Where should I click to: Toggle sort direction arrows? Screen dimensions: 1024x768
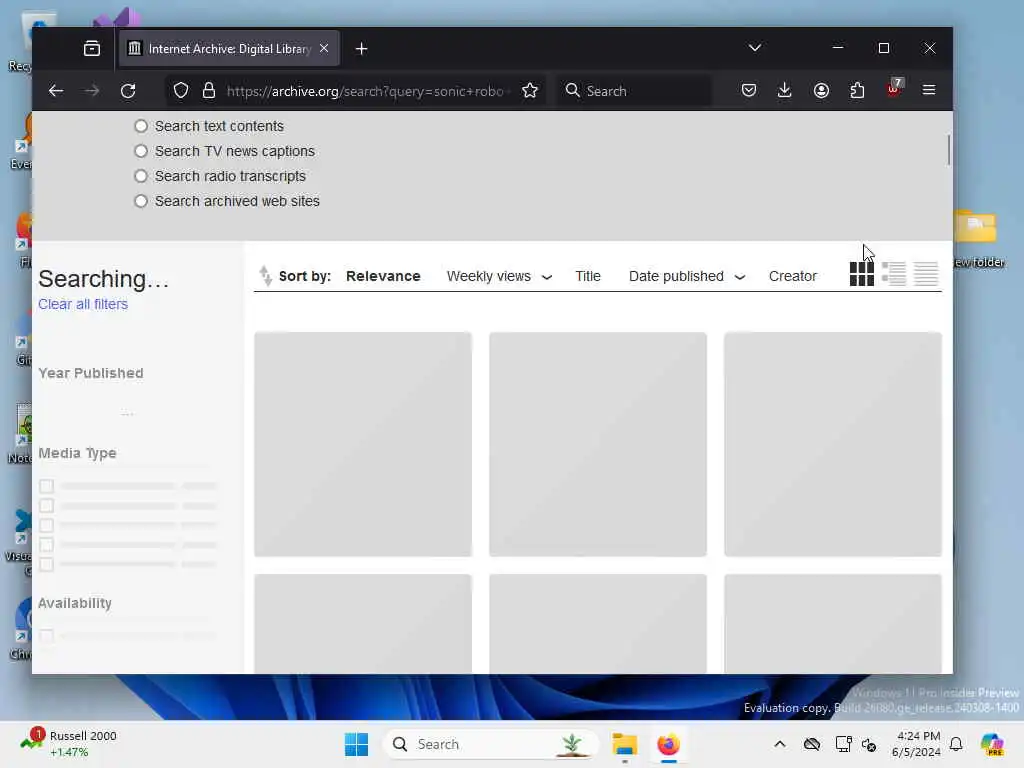pos(265,276)
